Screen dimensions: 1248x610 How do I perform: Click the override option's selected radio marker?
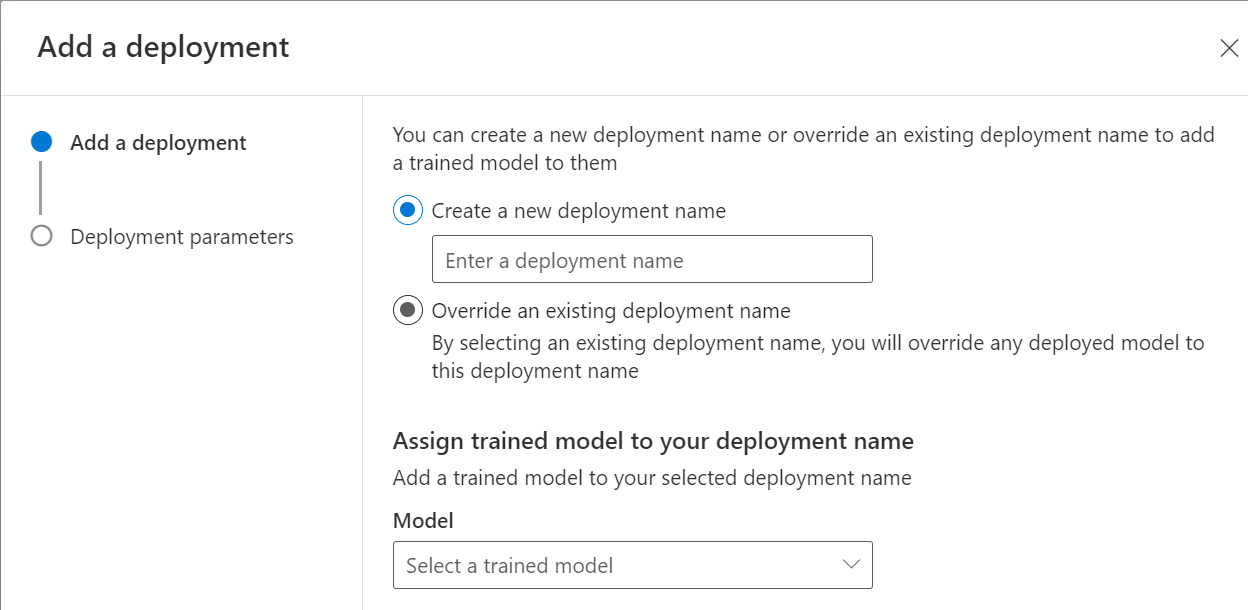[x=407, y=310]
